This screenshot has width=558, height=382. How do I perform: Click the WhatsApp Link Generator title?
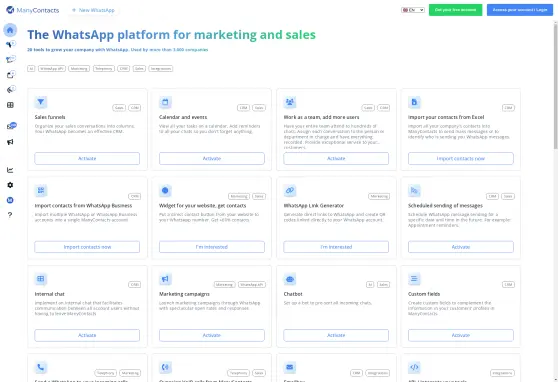pos(314,206)
